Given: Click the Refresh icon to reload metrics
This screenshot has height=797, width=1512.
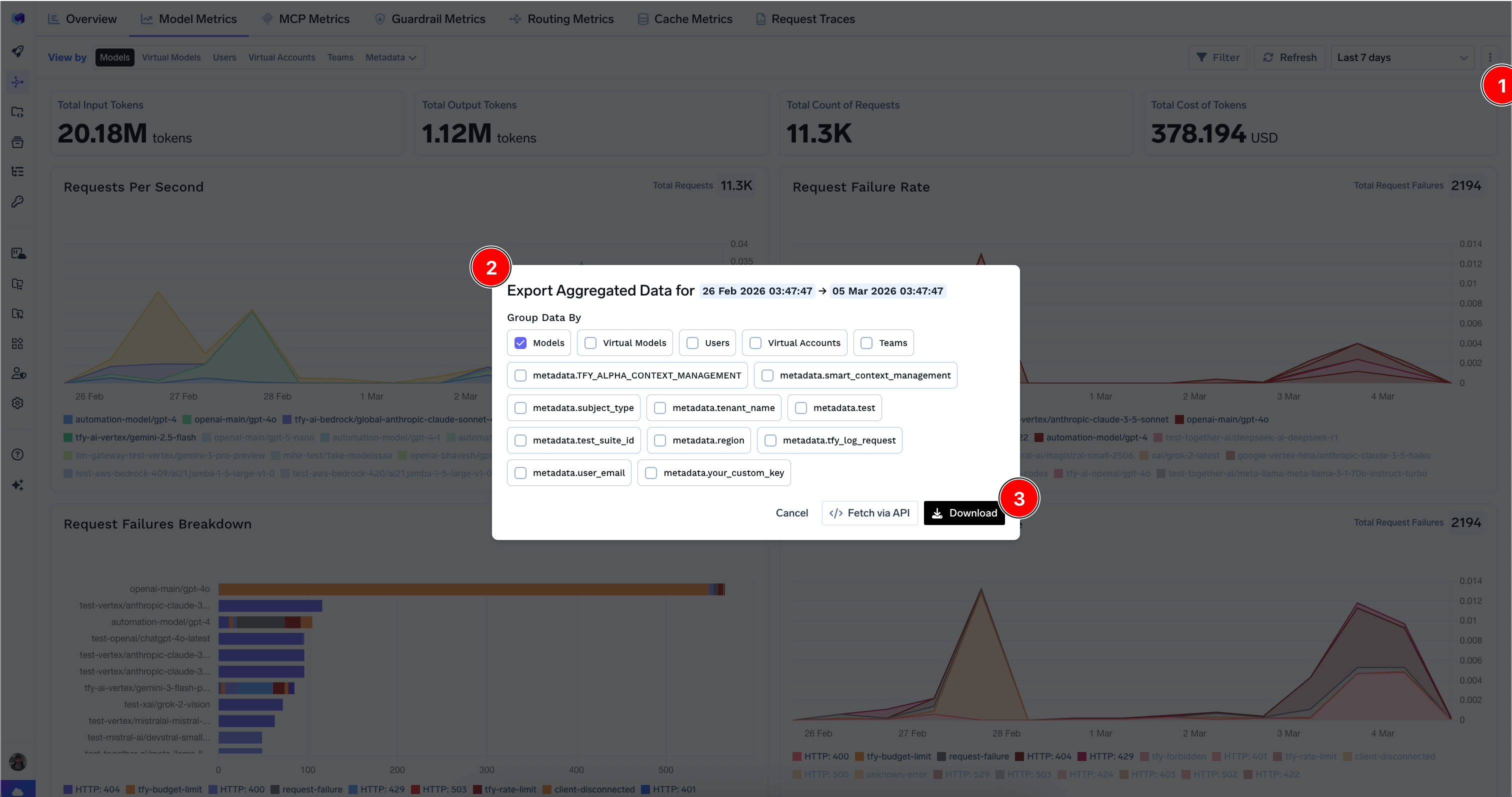Looking at the screenshot, I should 1268,57.
